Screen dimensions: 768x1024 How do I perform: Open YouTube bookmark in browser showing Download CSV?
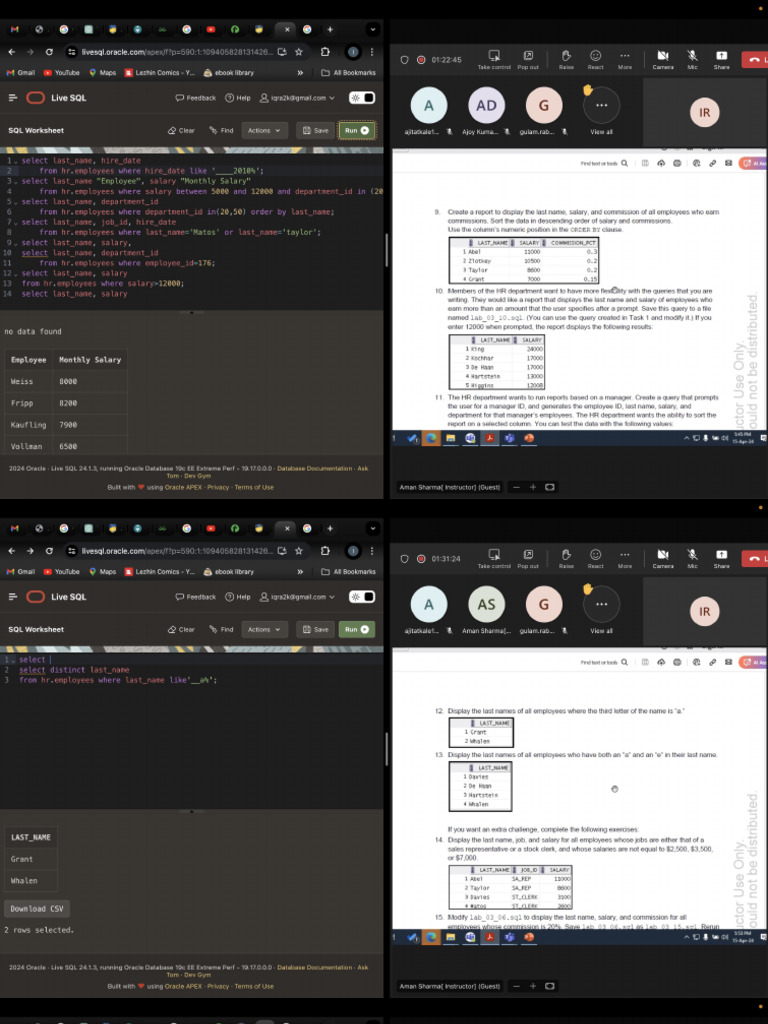pos(61,571)
